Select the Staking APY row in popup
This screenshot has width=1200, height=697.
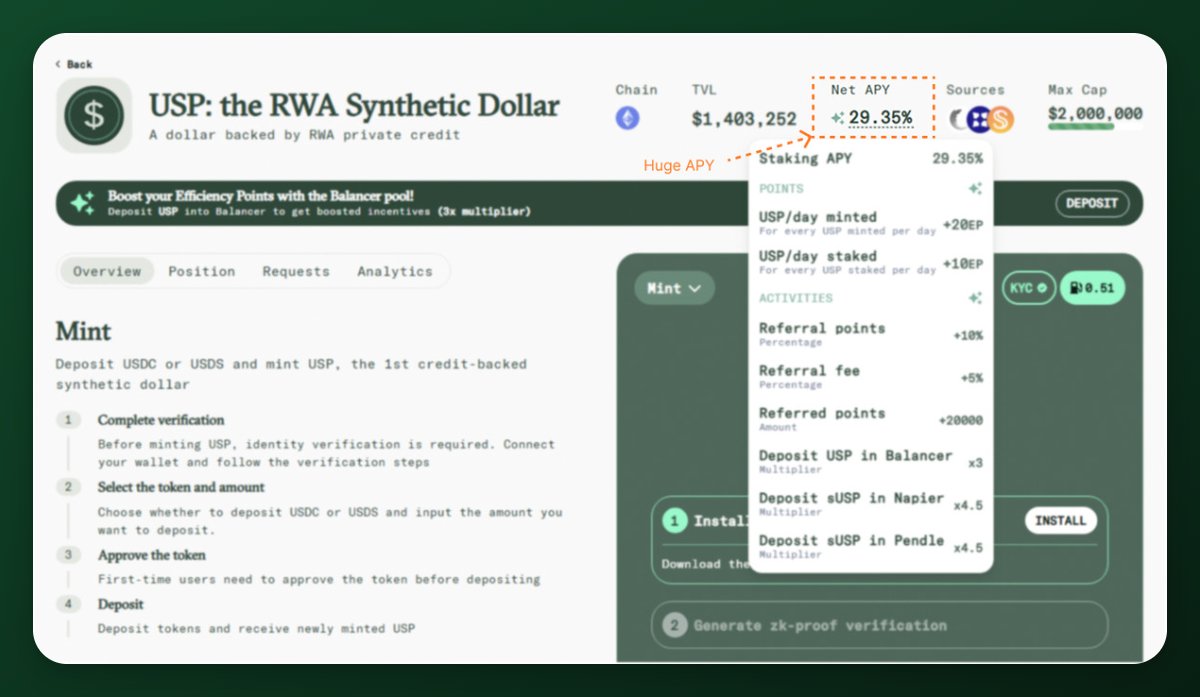click(x=870, y=158)
